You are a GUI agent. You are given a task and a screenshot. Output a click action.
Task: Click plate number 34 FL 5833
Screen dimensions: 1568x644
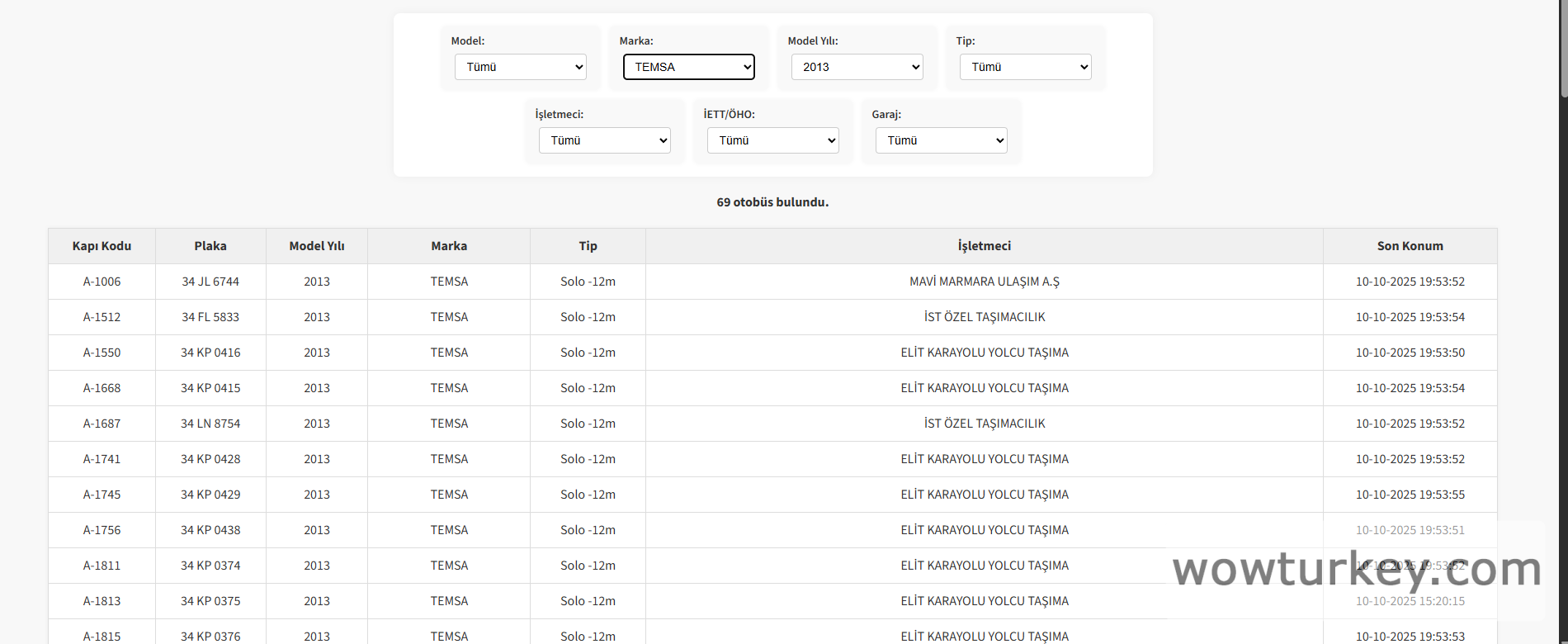(210, 317)
